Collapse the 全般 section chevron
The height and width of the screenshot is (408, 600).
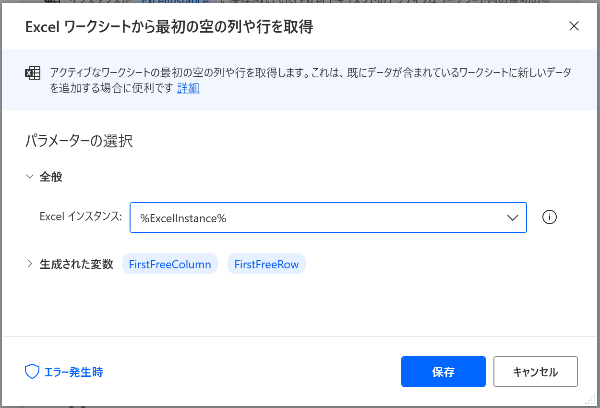(29, 176)
